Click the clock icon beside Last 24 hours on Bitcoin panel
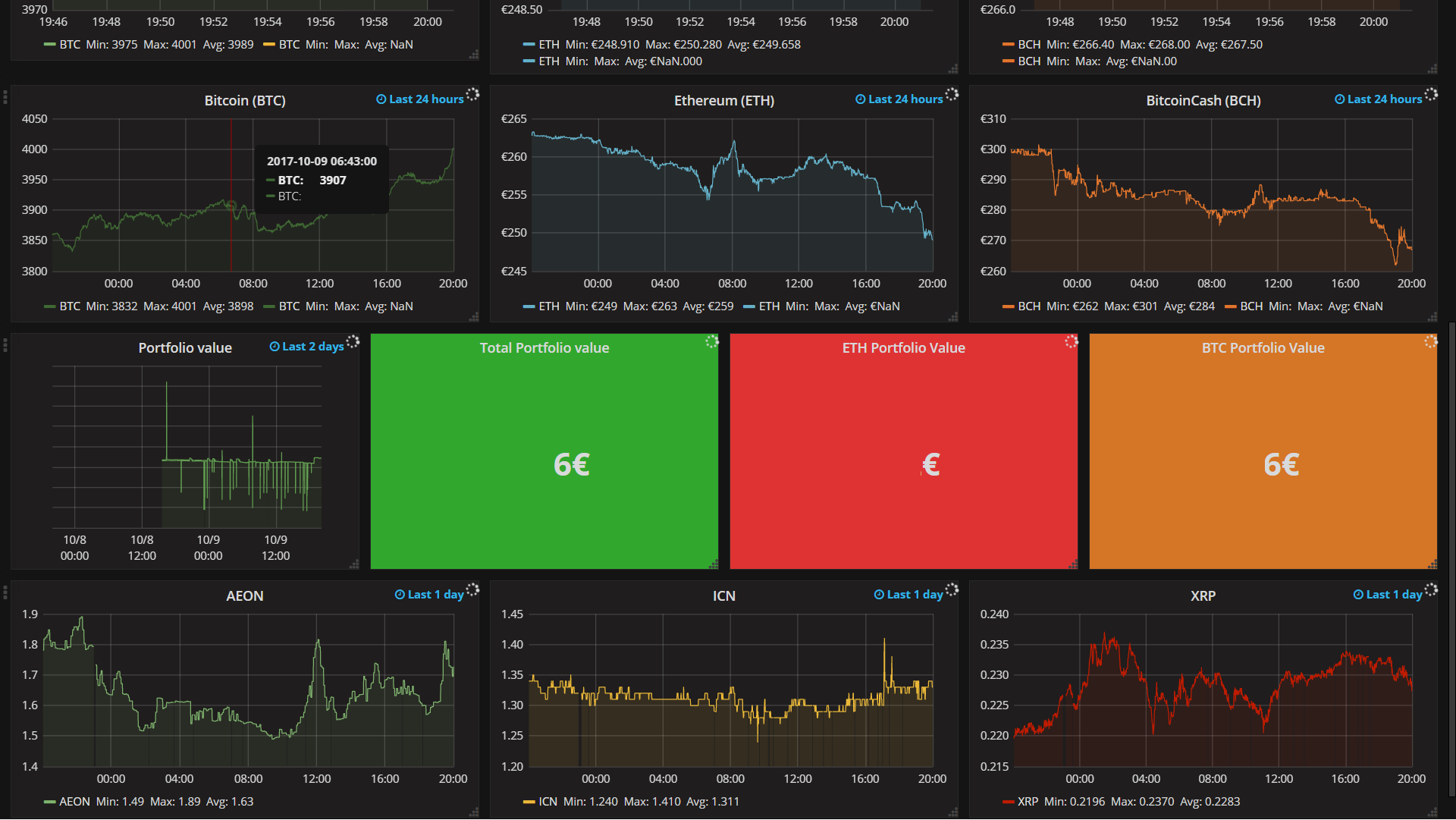The height and width of the screenshot is (820, 1456). pos(381,99)
